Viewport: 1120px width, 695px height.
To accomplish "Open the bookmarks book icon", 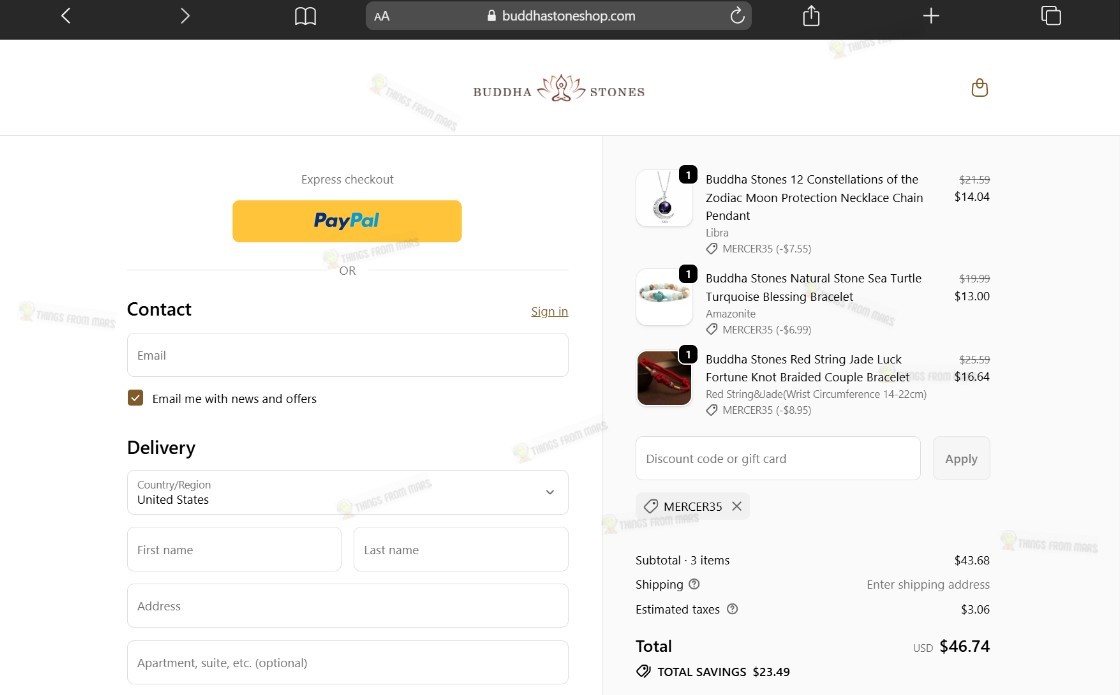I will coord(305,16).
